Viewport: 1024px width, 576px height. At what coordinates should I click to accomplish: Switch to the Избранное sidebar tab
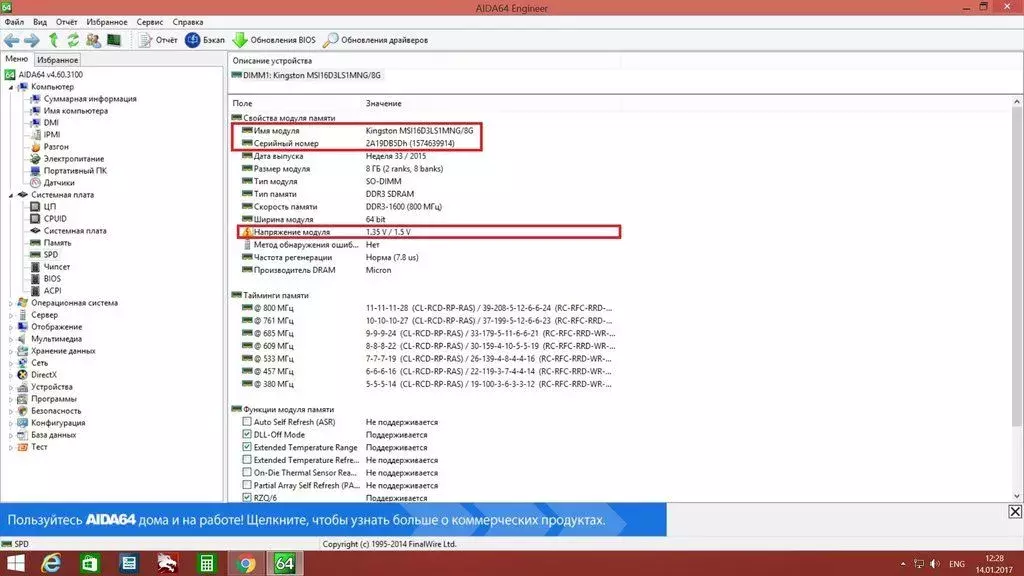click(57, 60)
